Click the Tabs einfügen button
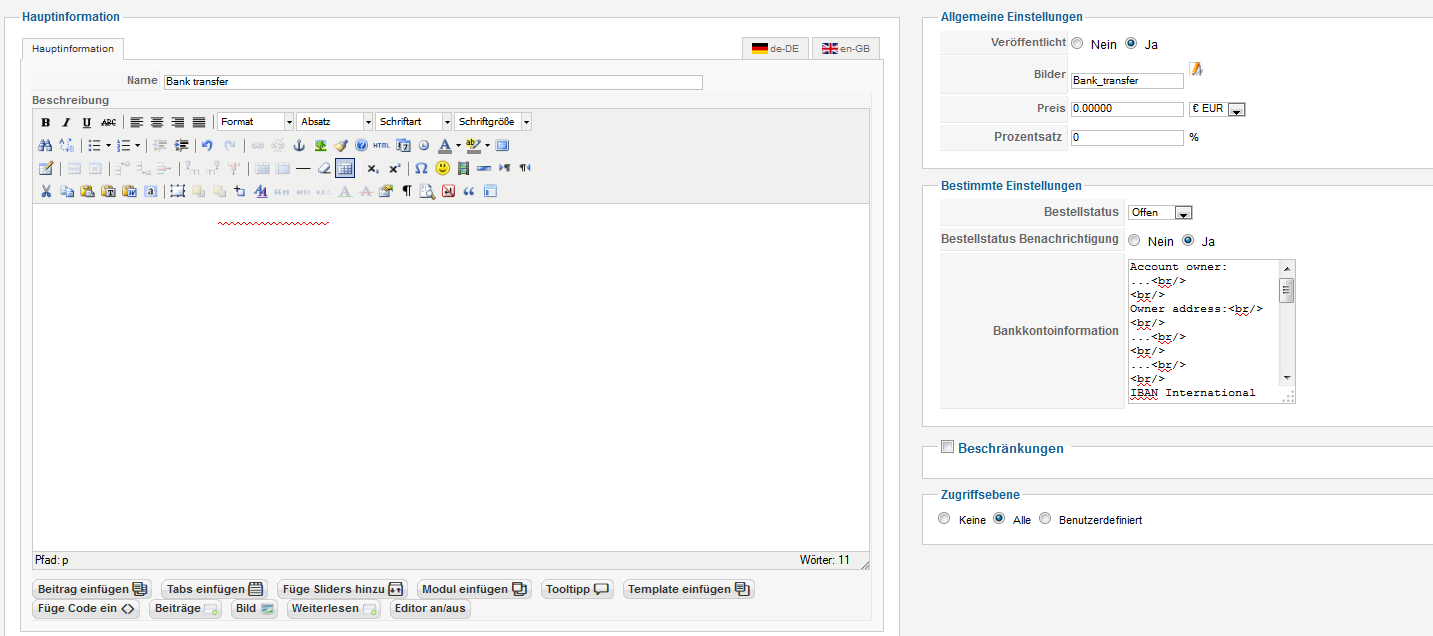The width and height of the screenshot is (1433, 636). 215,589
